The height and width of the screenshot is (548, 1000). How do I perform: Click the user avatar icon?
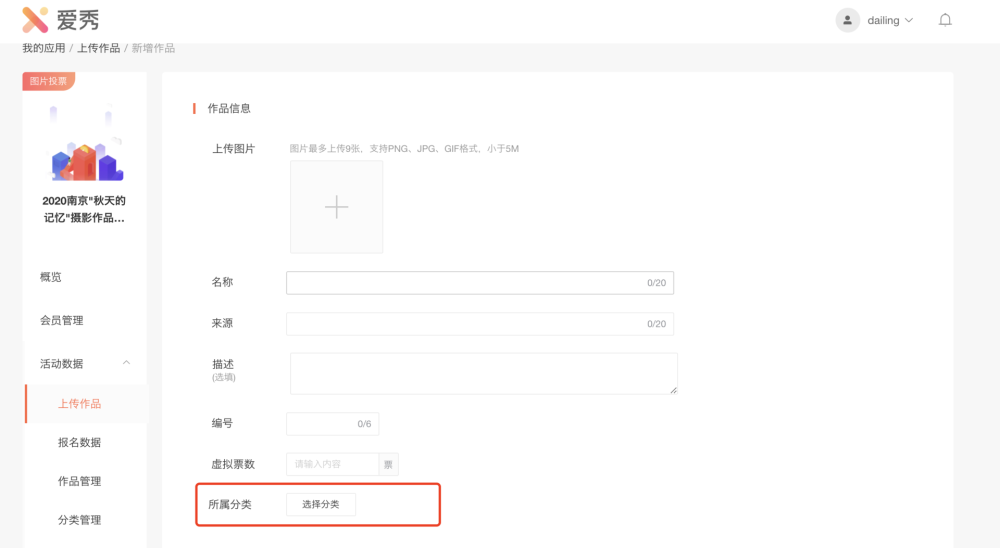(848, 20)
